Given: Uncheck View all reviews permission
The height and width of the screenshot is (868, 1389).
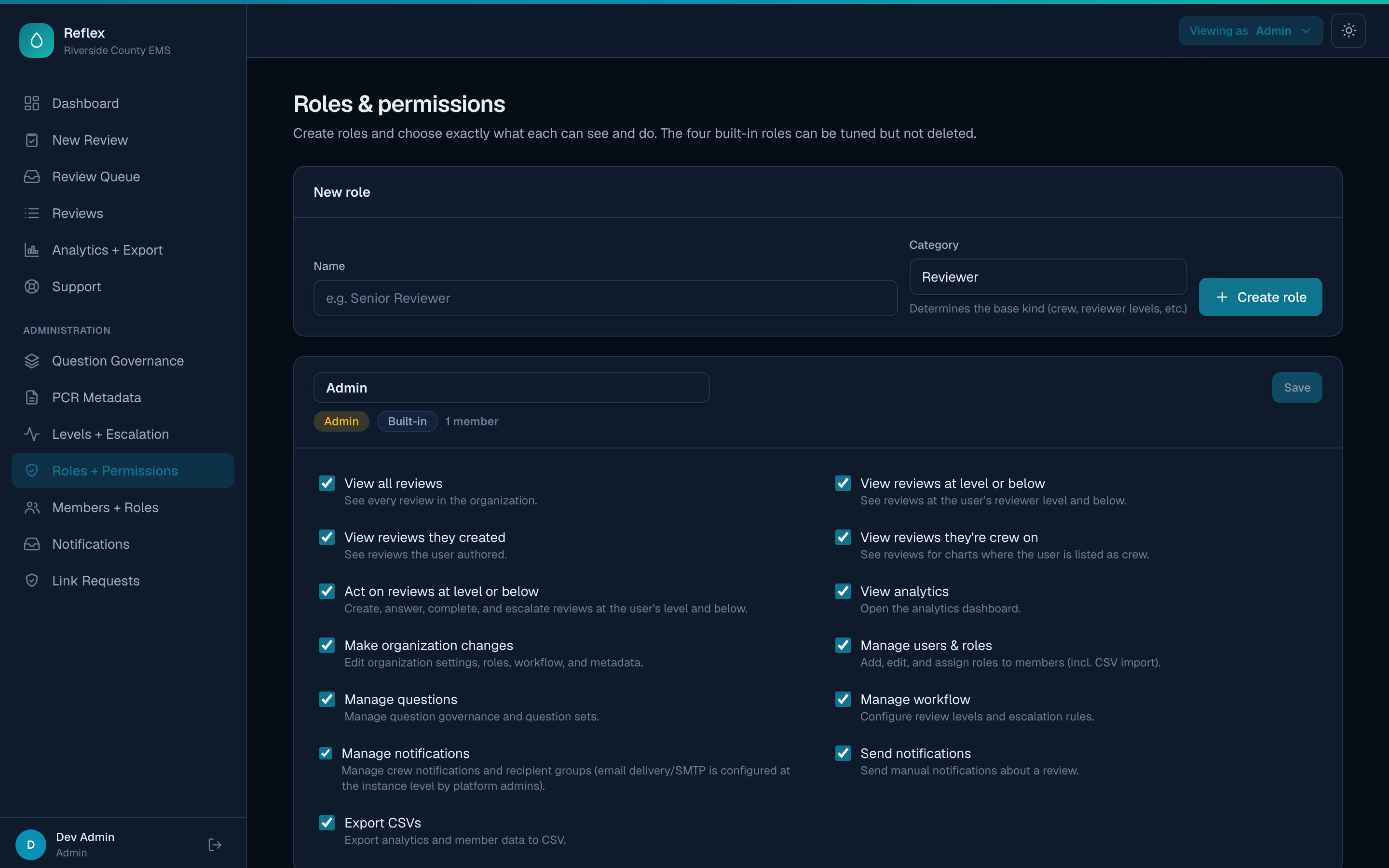Looking at the screenshot, I should [x=327, y=483].
